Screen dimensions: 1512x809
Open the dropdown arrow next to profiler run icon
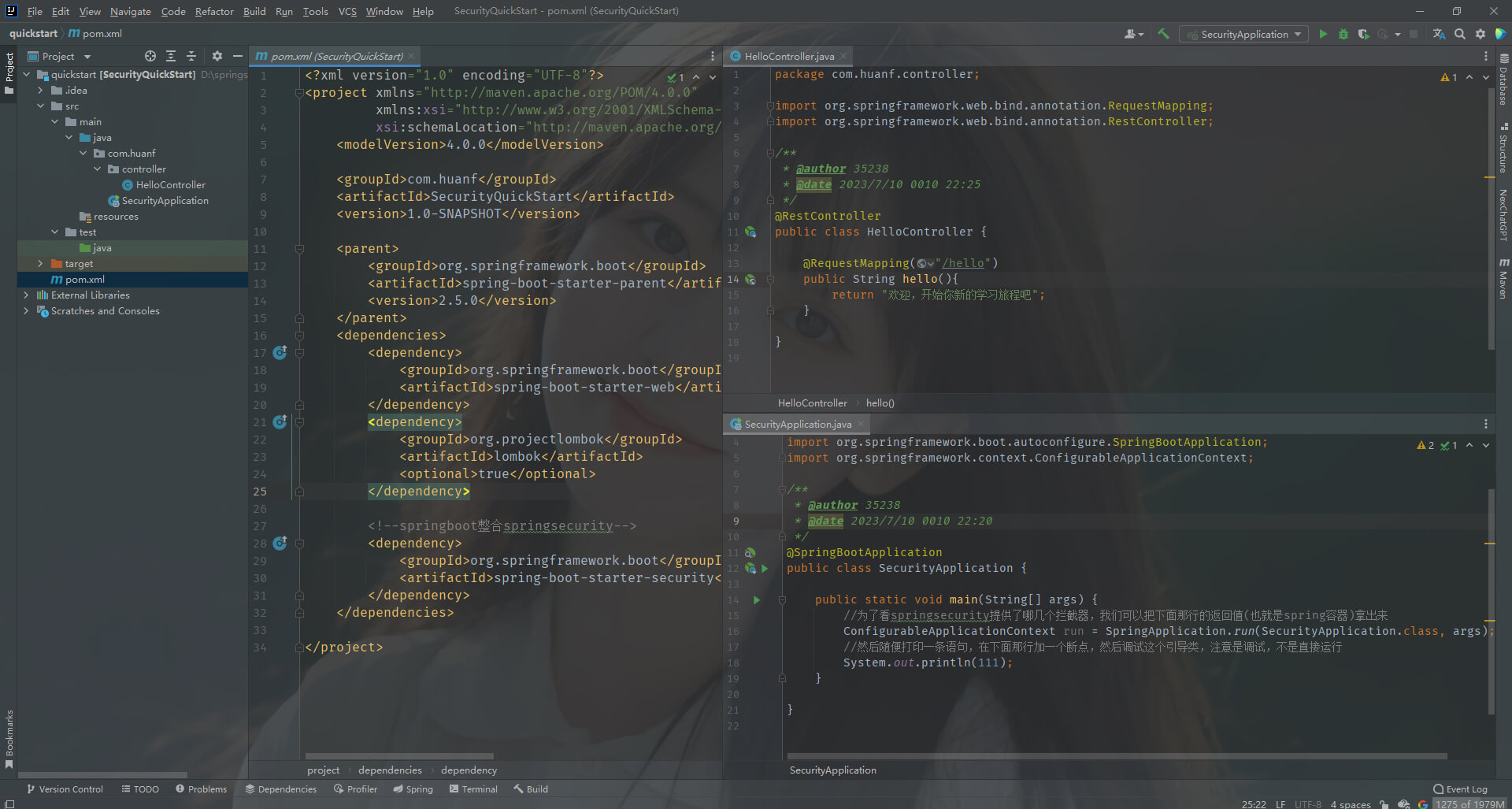[1398, 34]
